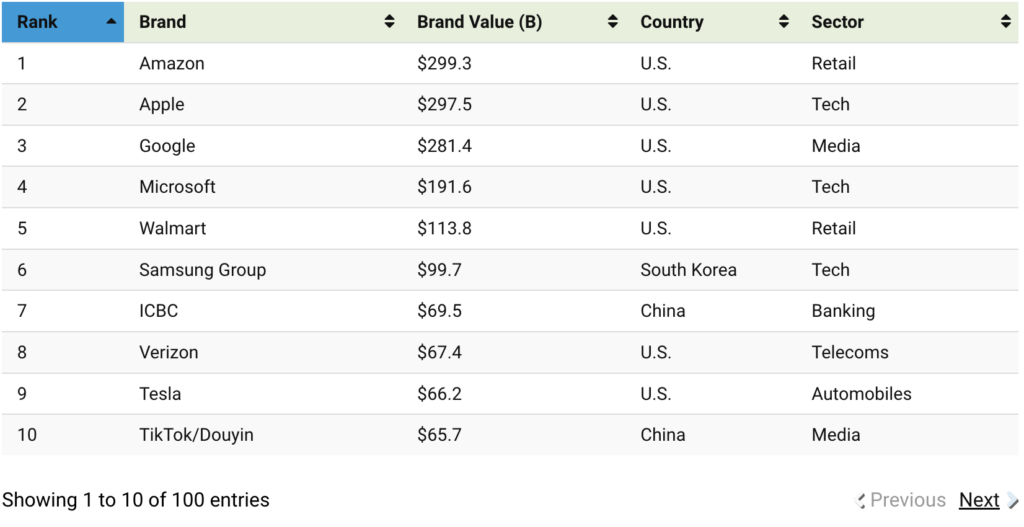Select the Sector column header
The image size is (1024, 527).
837,22
